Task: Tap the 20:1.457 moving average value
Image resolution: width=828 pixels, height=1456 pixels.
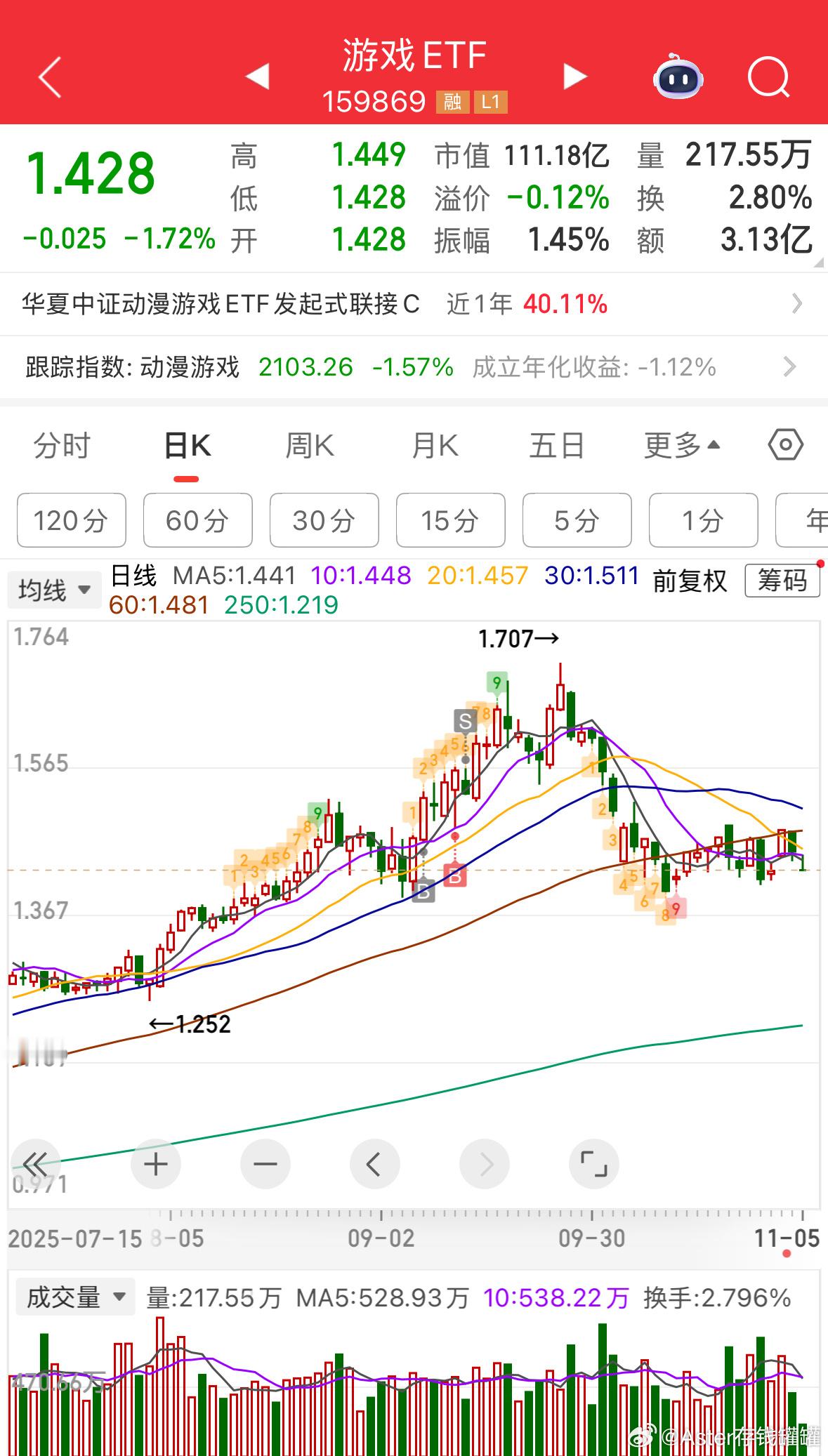Action: (478, 576)
